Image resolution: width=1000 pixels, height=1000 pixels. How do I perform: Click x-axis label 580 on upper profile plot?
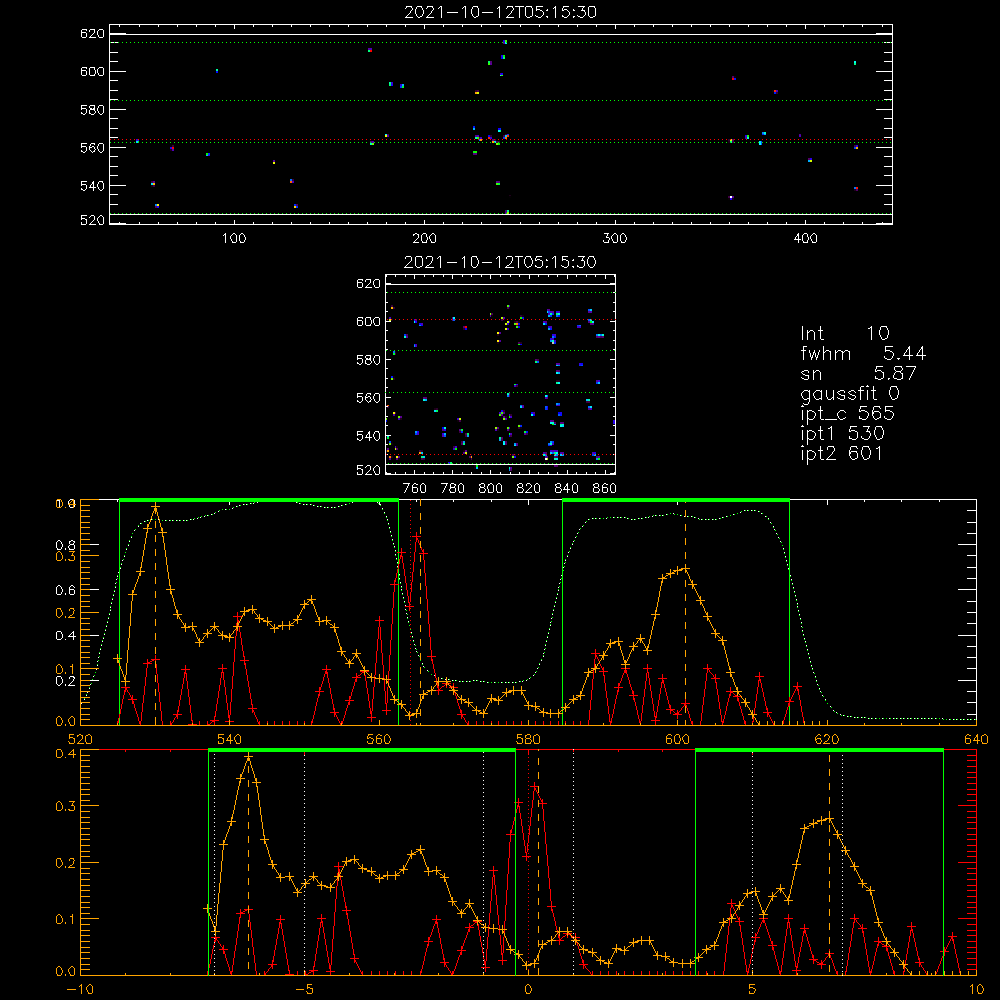pyautogui.click(x=528, y=739)
